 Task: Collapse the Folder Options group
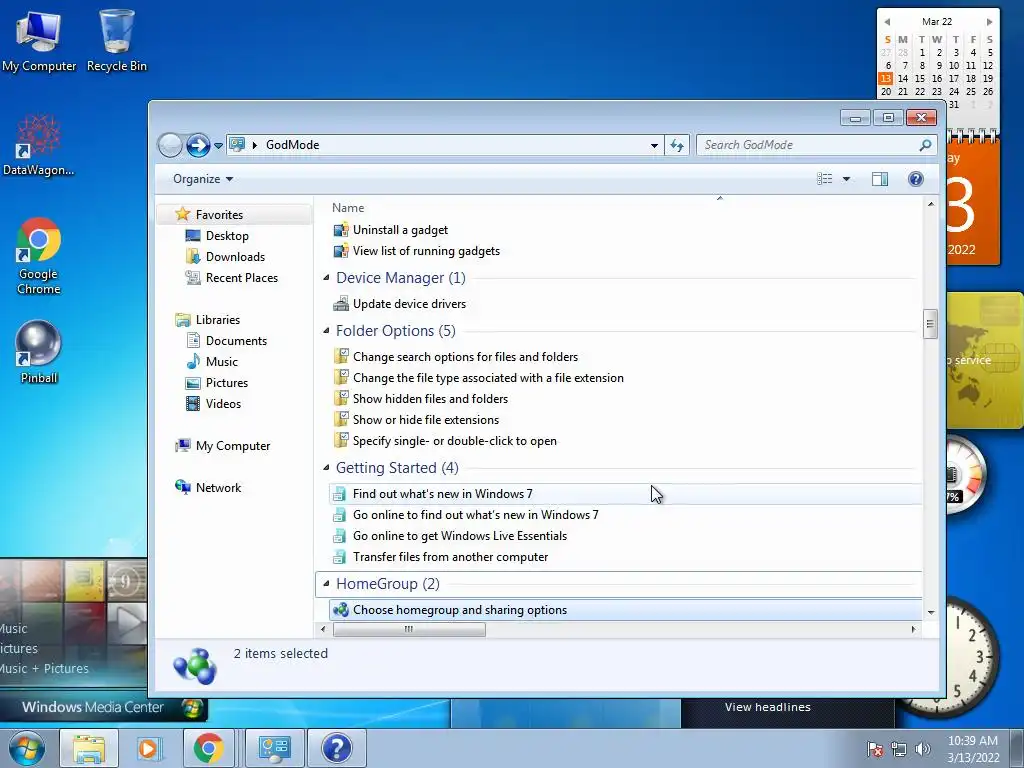click(326, 330)
